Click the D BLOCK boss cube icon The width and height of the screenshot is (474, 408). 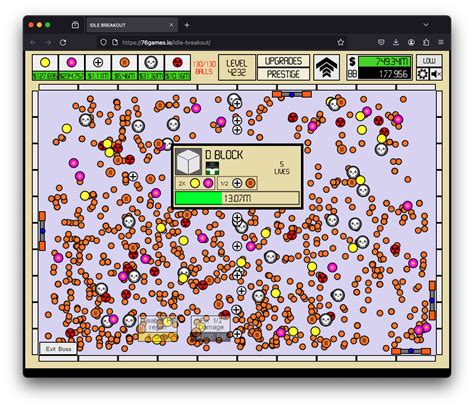[x=189, y=162]
